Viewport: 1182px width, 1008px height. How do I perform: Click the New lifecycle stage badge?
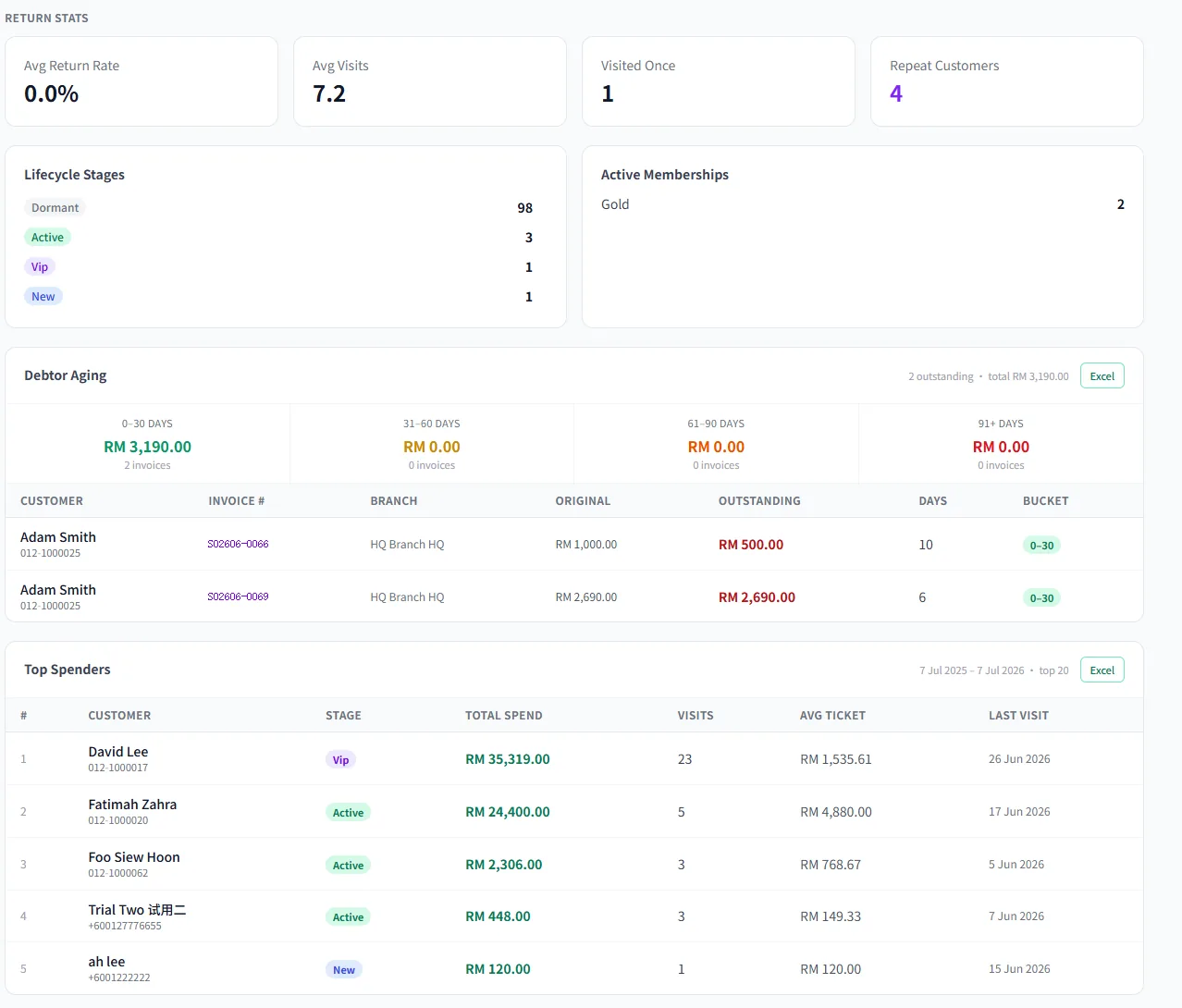click(x=43, y=297)
